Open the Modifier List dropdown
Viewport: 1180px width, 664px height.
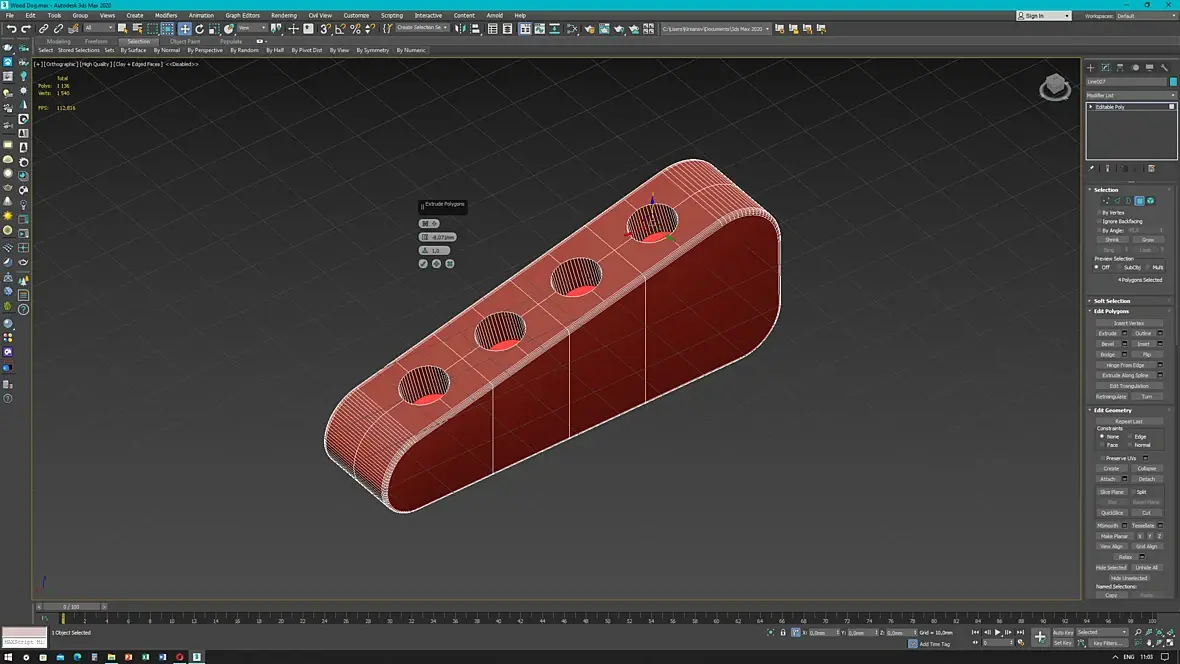(x=1131, y=95)
